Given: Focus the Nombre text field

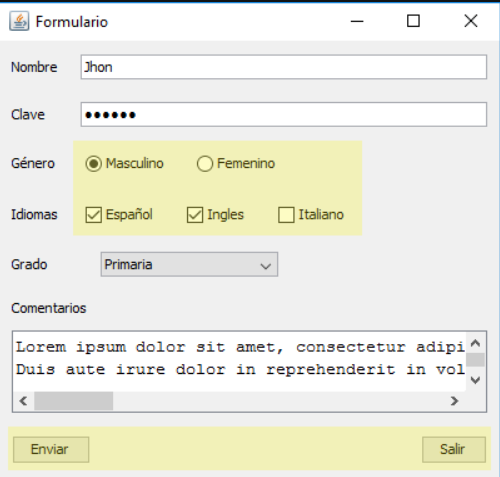Looking at the screenshot, I should [x=284, y=67].
